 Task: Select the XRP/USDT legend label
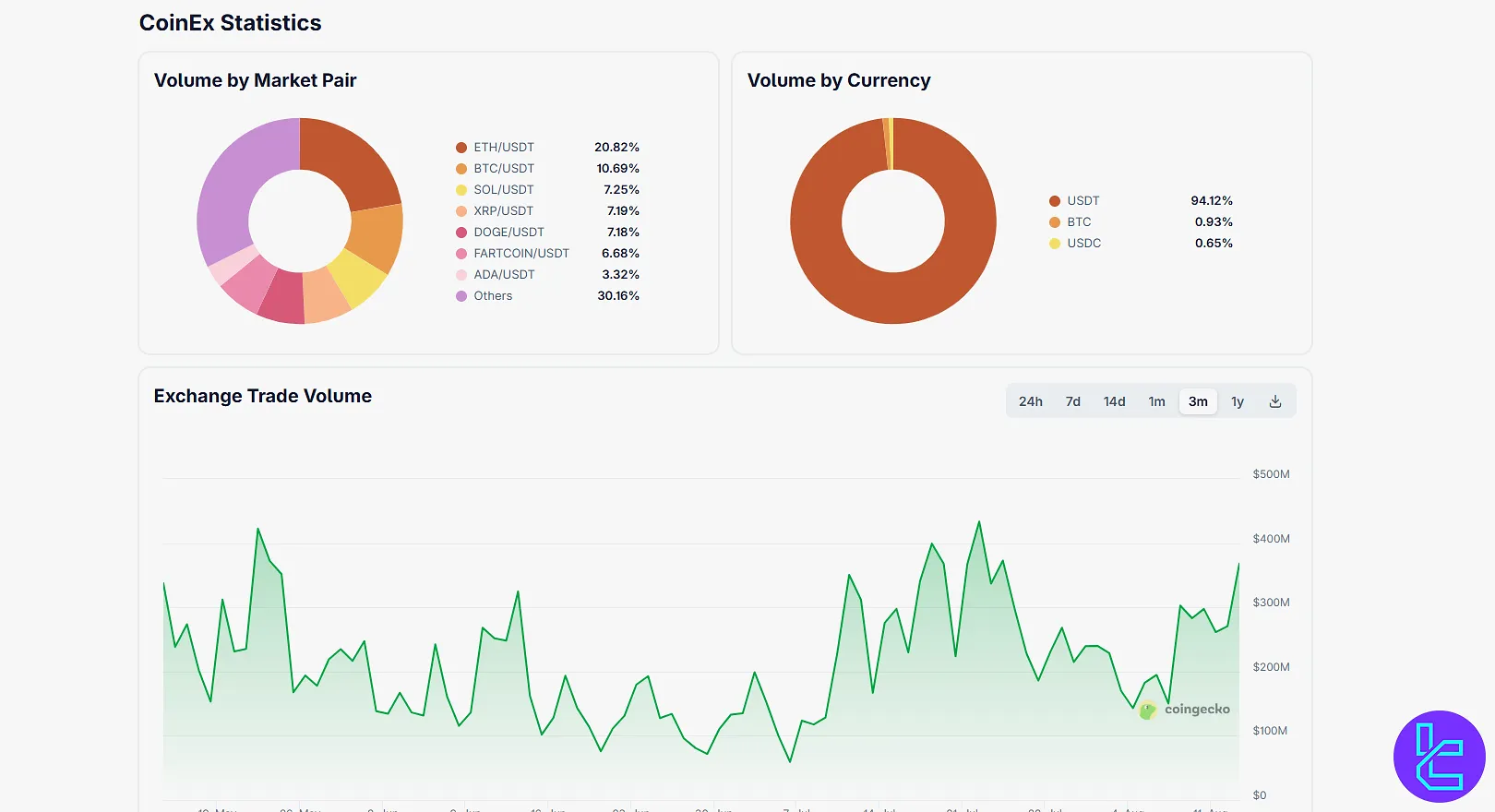(504, 211)
